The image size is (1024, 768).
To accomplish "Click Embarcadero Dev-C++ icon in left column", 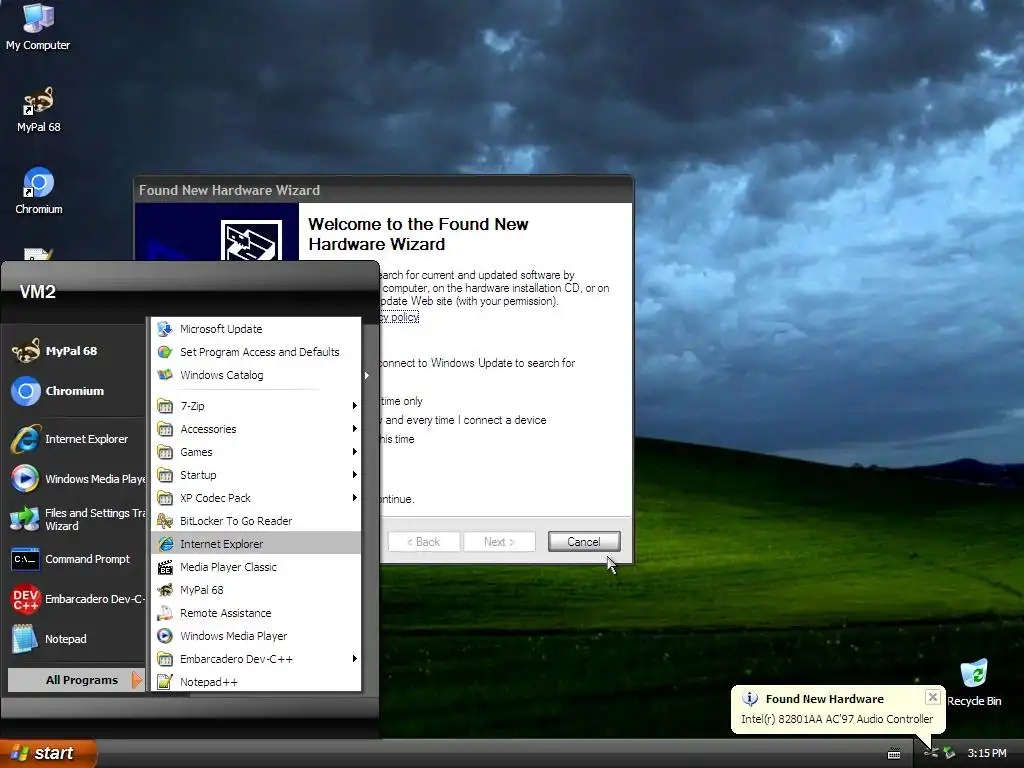I will 25,599.
